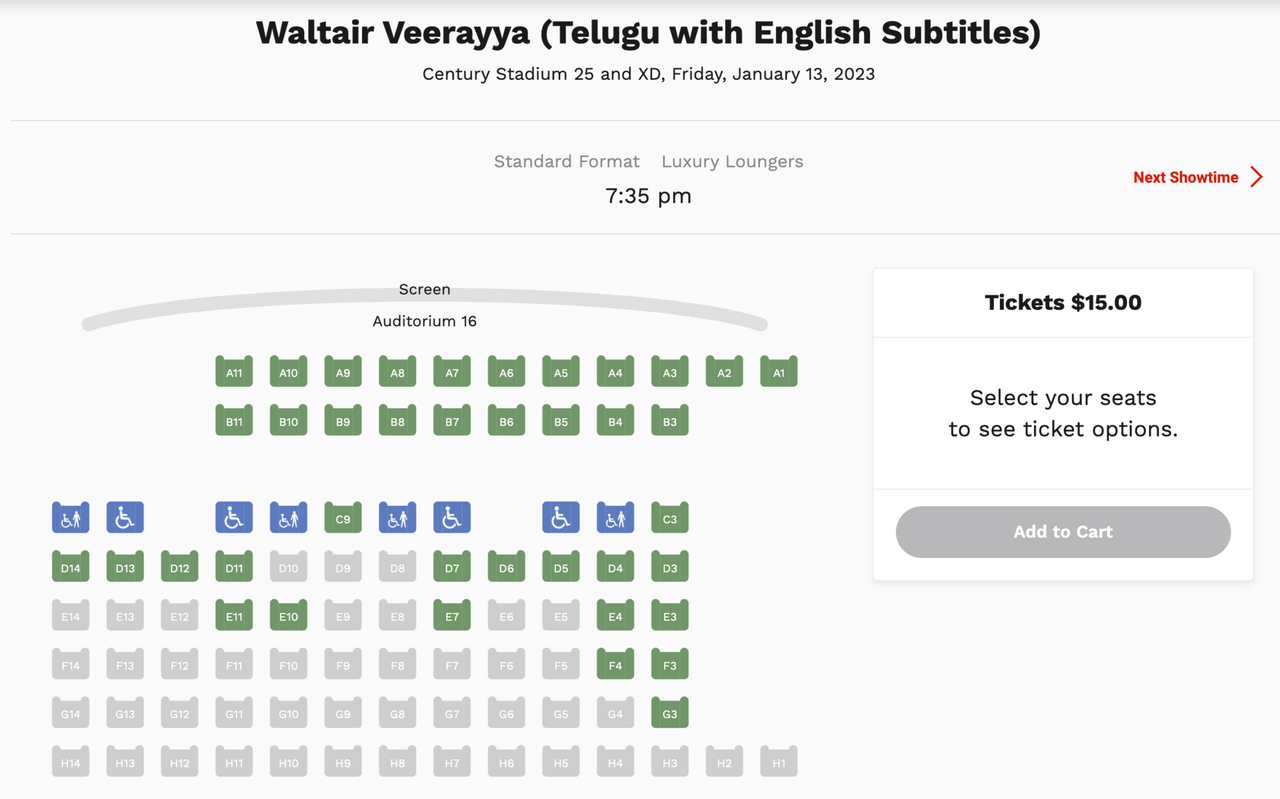Viewport: 1280px width, 799px height.
Task: Go to the Next Showtime arrow
Action: tap(1257, 177)
